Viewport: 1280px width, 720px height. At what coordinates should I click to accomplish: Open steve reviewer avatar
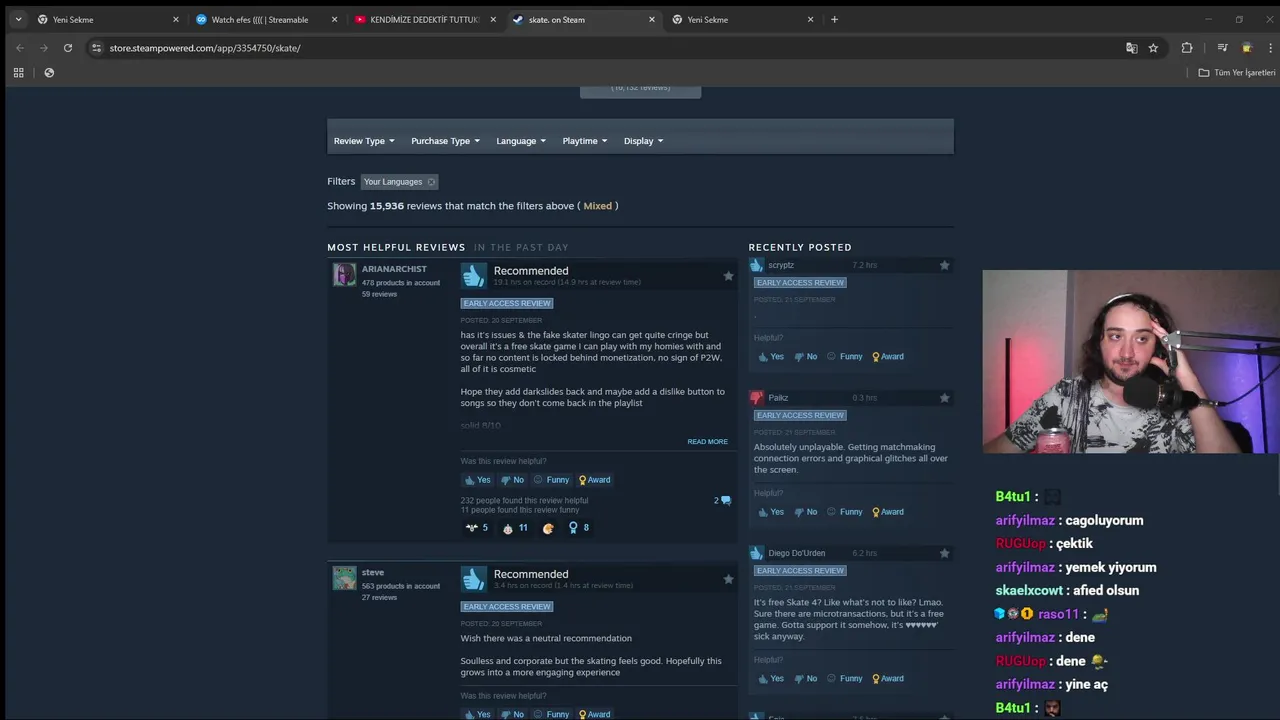[x=344, y=578]
